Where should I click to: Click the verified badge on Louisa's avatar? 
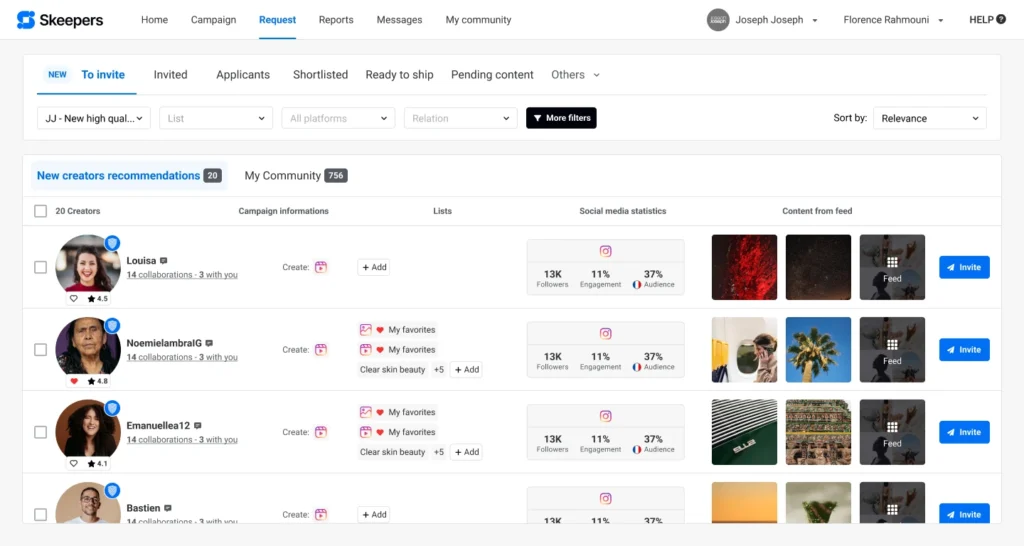tap(112, 243)
